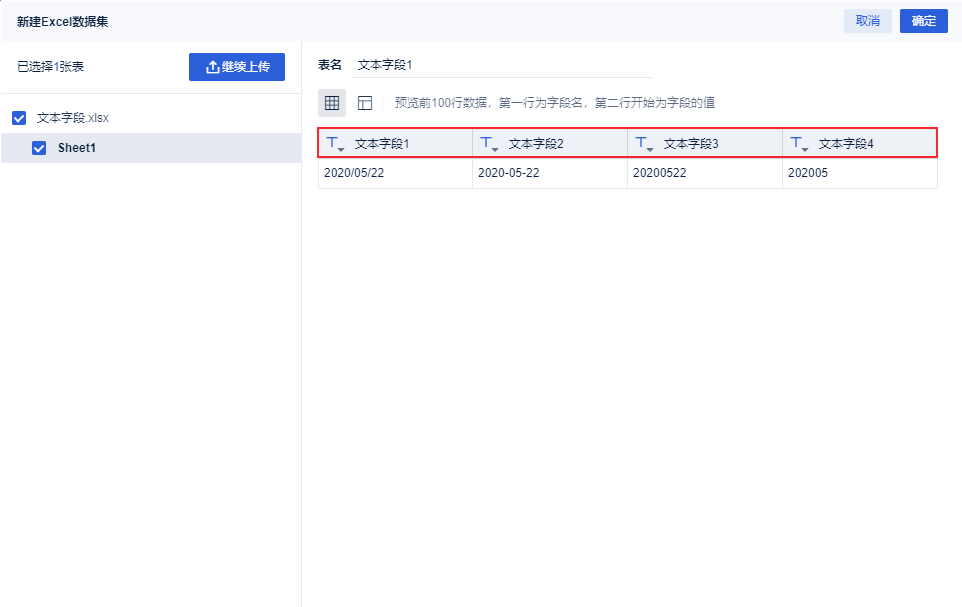962x607 pixels.
Task: Uncheck the 文本字段.xlsx file checkbox
Action: tap(19, 118)
